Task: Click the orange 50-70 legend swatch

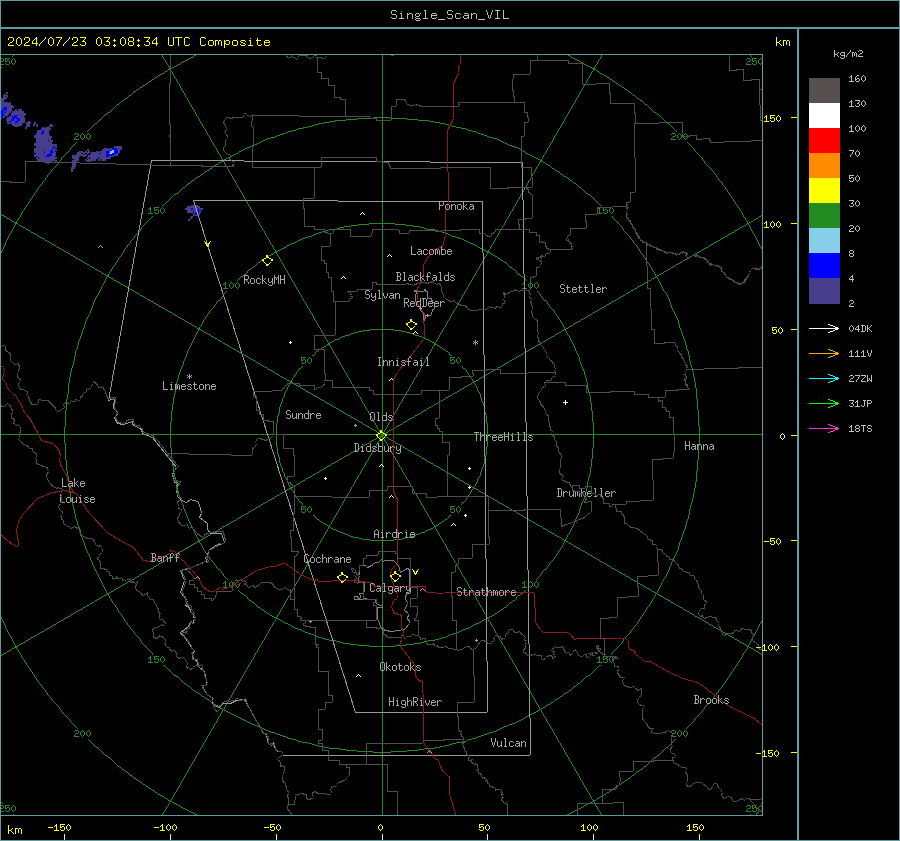Action: click(x=824, y=165)
